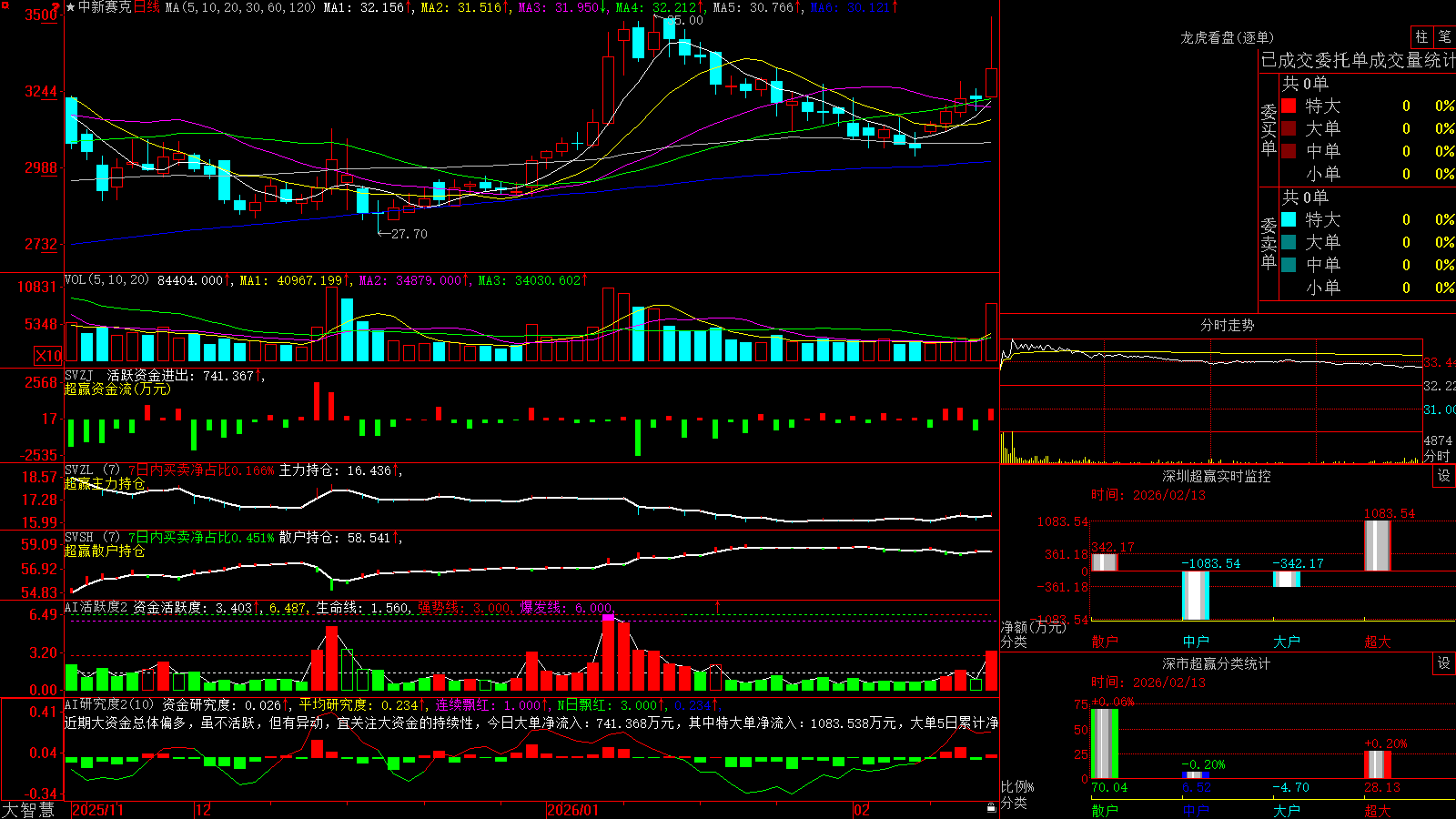The height and width of the screenshot is (819, 1456).
Task: Click the VOL(5,10,20) indicator label
Action: (x=107, y=280)
